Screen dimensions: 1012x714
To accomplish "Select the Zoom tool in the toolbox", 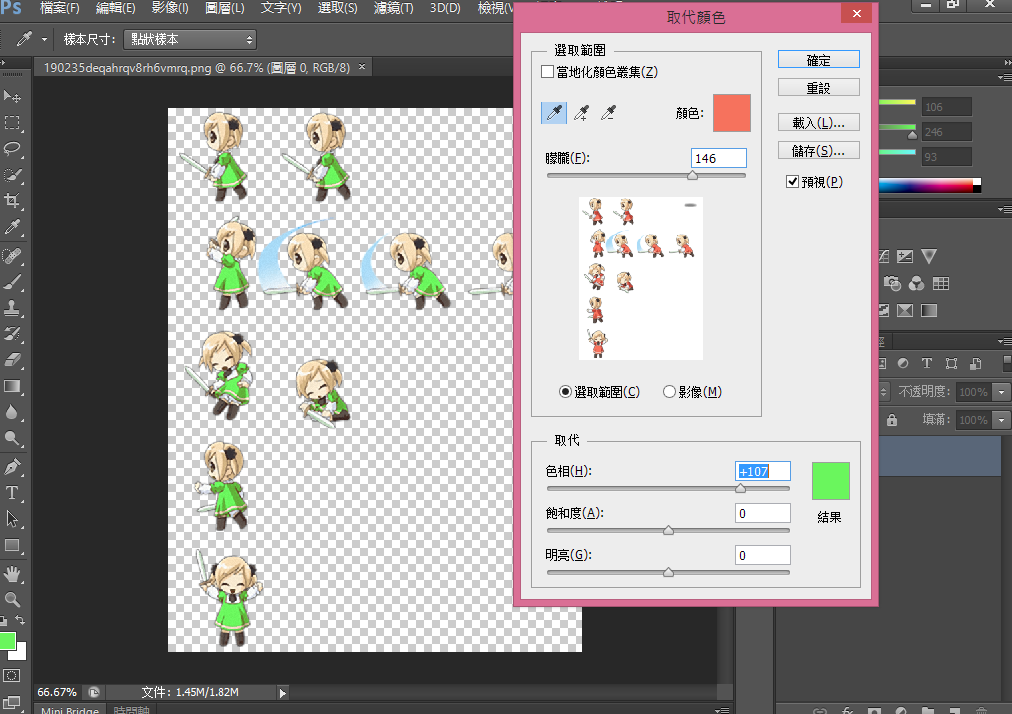I will pyautogui.click(x=12, y=599).
